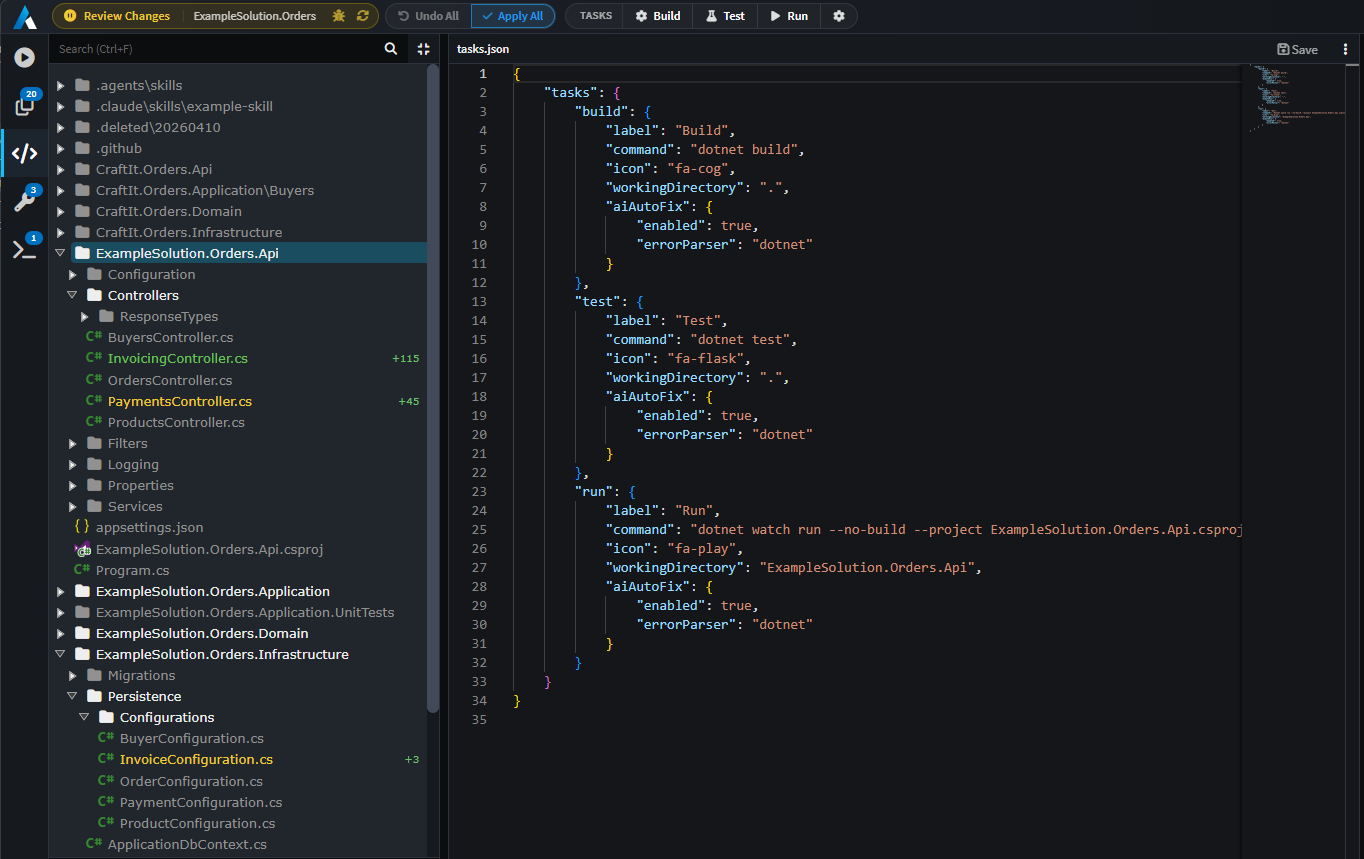This screenshot has height=859, width=1364.
Task: Select the code editor sidebar icon
Action: point(24,153)
